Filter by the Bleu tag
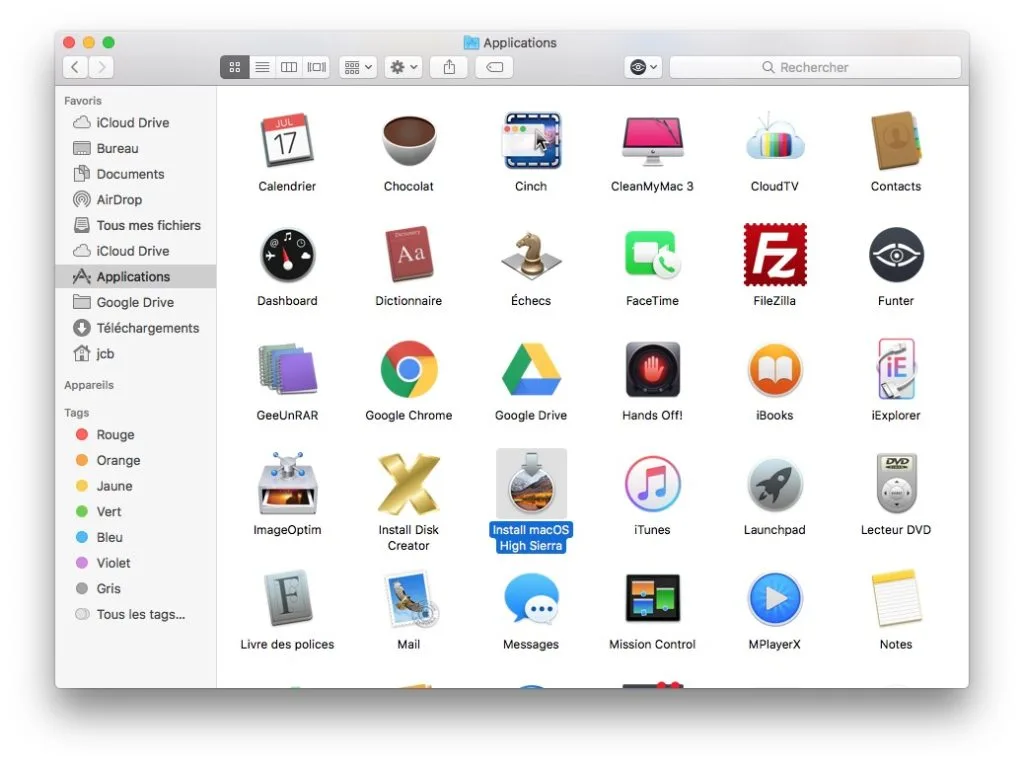Screen dimensions: 1024x767 tap(135, 537)
